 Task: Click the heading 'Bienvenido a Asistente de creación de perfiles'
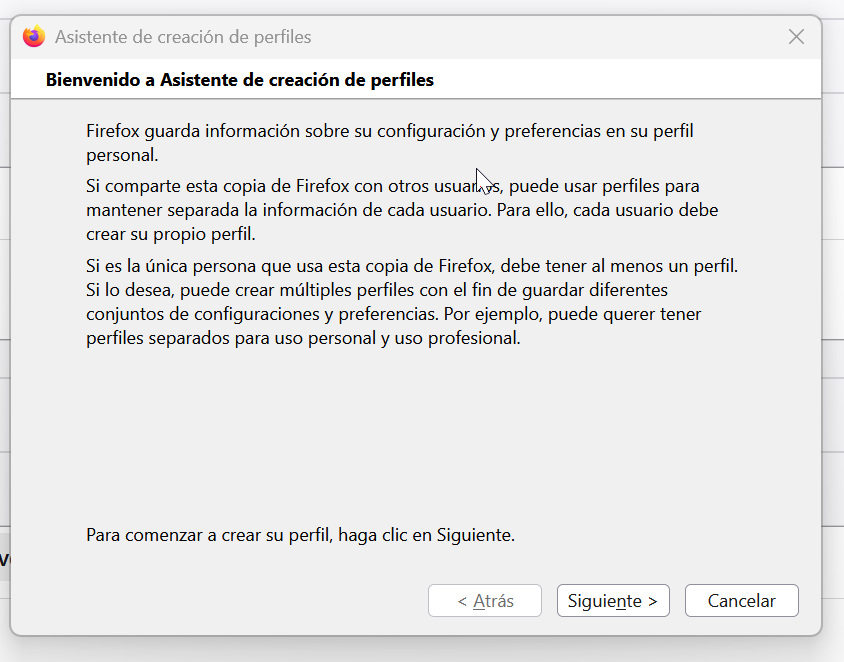pos(240,80)
